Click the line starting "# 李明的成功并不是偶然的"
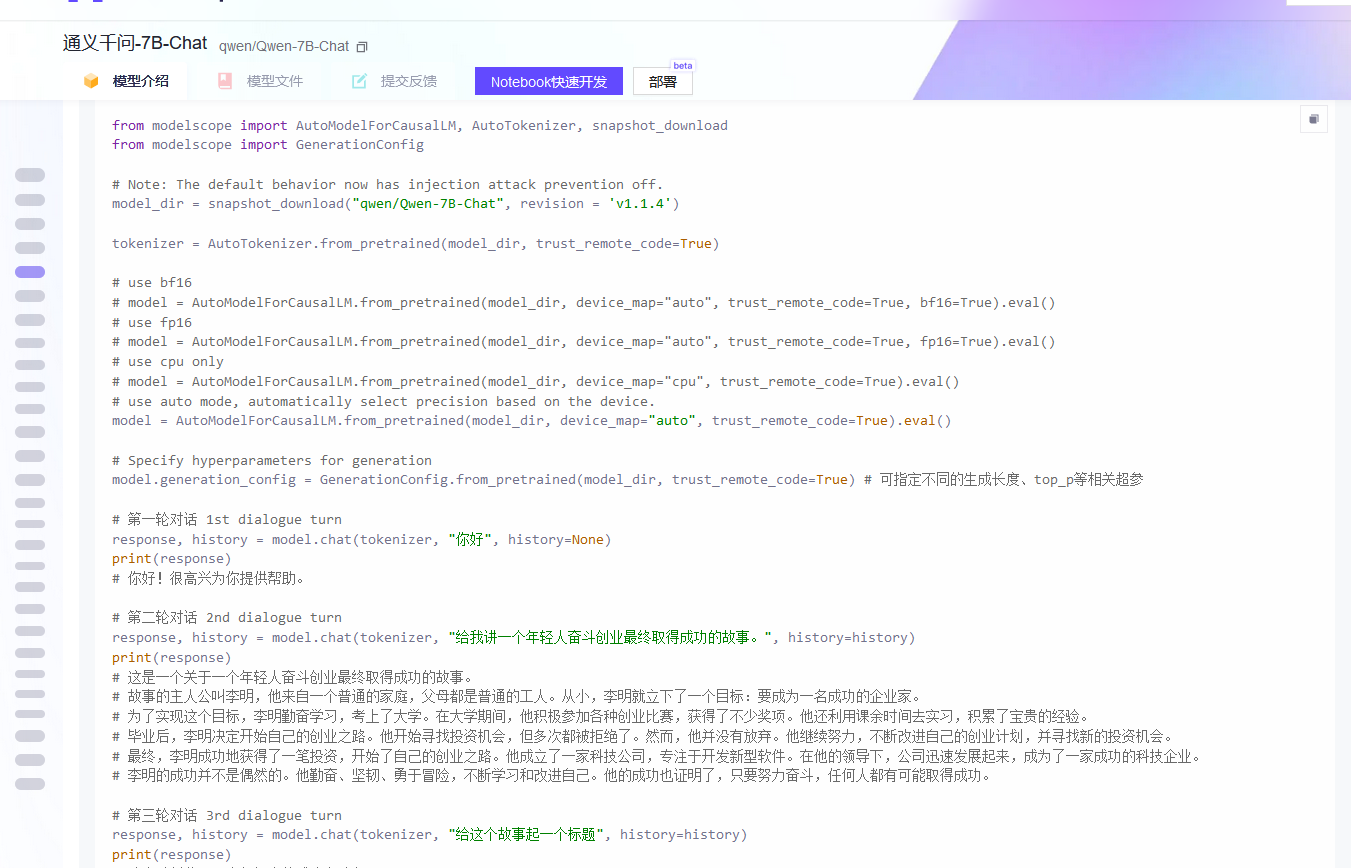1351x868 pixels. coord(552,775)
